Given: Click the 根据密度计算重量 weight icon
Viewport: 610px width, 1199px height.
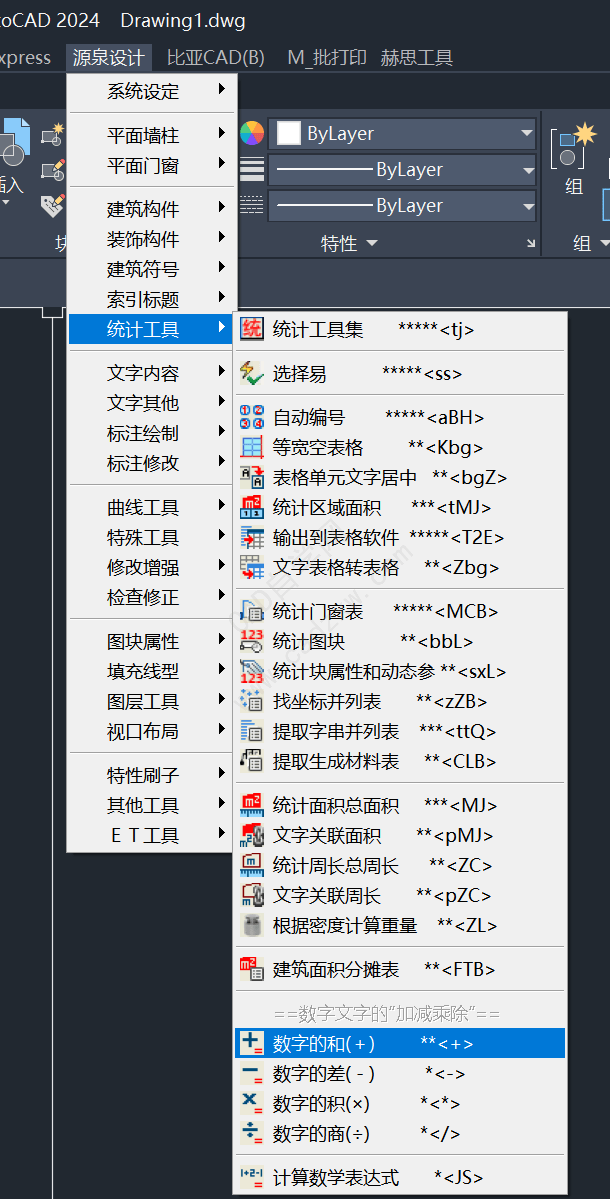Looking at the screenshot, I should (252, 925).
